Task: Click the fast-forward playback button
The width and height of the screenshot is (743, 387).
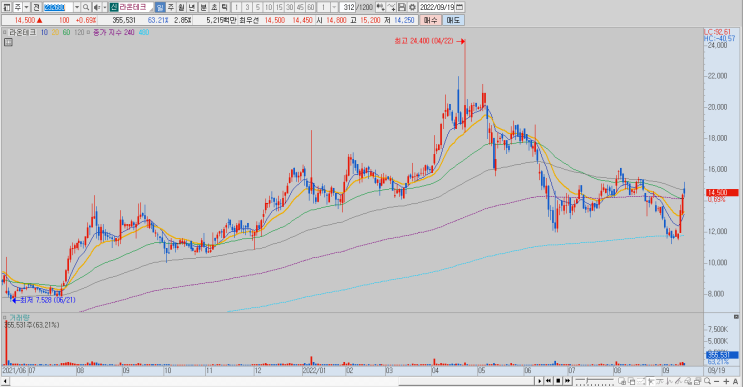Action: click(x=567, y=381)
